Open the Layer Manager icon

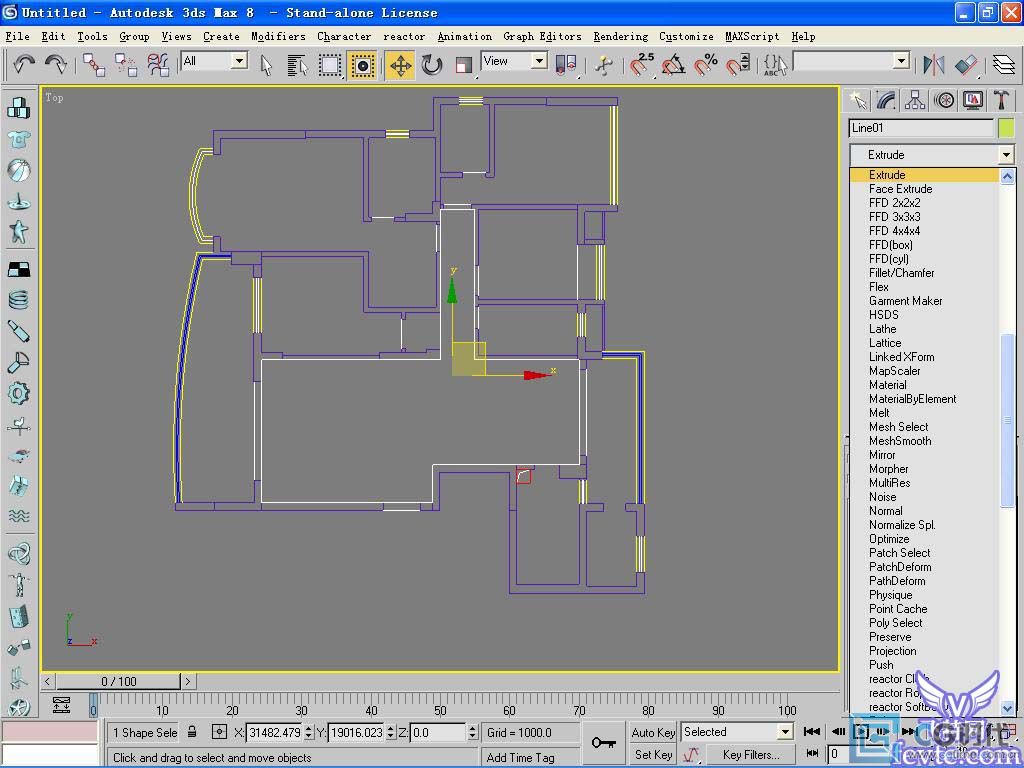click(1003, 65)
